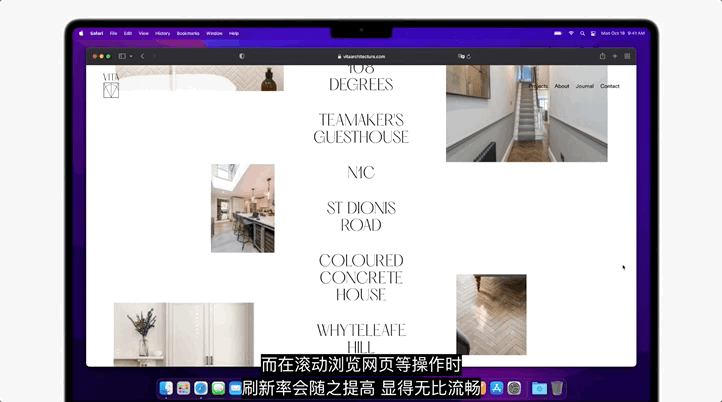722x402 pixels.
Task: Open Finder from the Dock
Action: point(166,388)
